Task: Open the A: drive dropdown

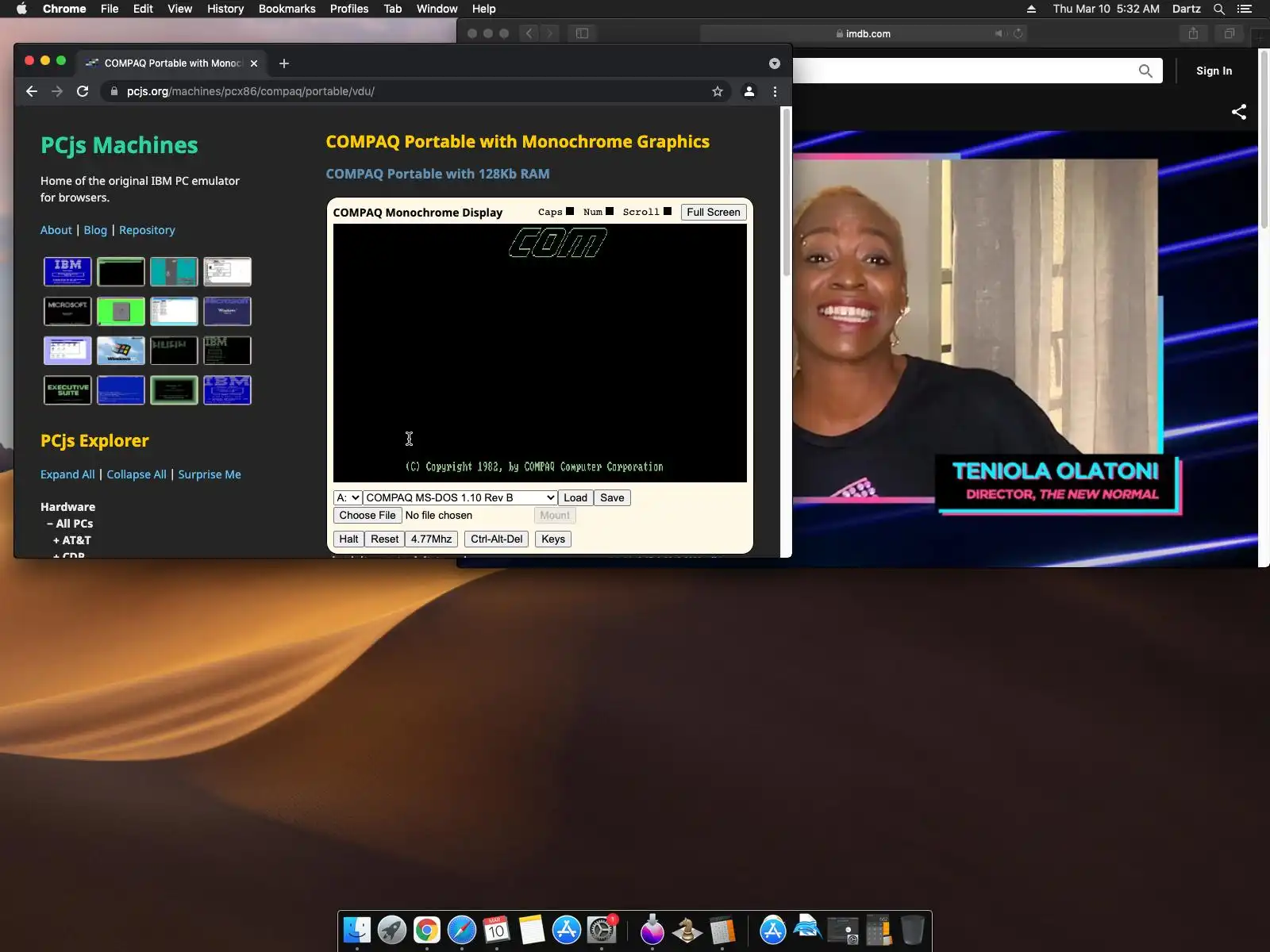Action: pyautogui.click(x=348, y=497)
